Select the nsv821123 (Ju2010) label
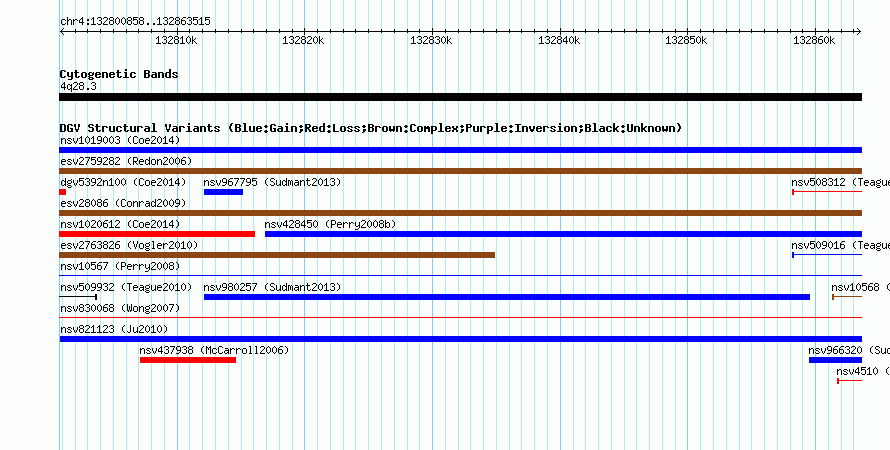 click(x=114, y=329)
